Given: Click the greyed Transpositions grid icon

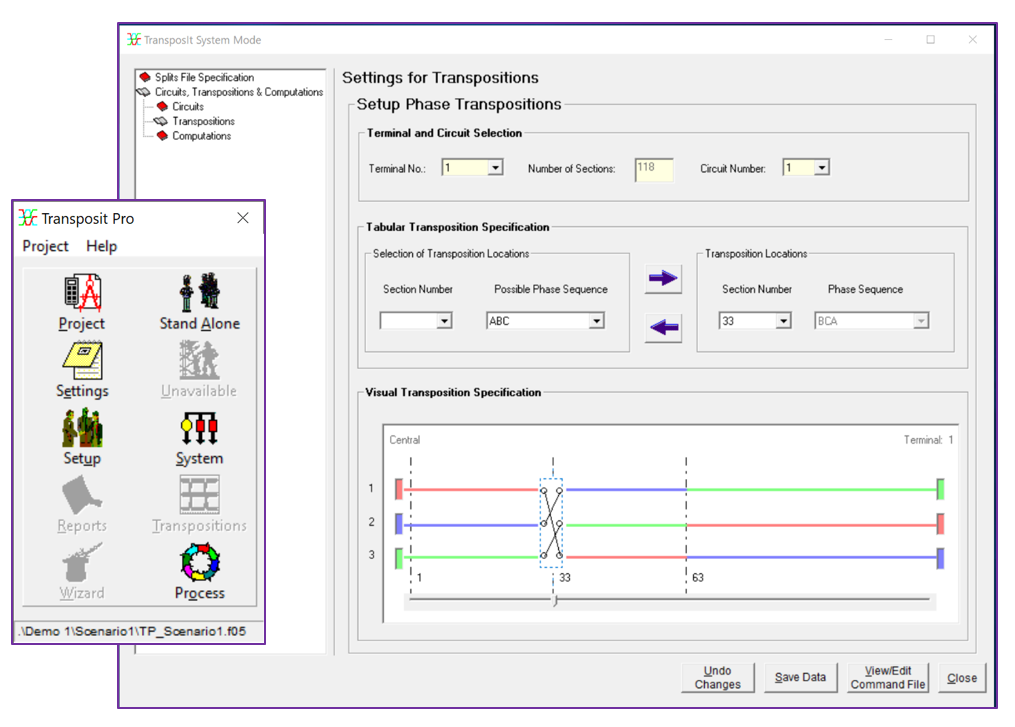Looking at the screenshot, I should coord(199,495).
